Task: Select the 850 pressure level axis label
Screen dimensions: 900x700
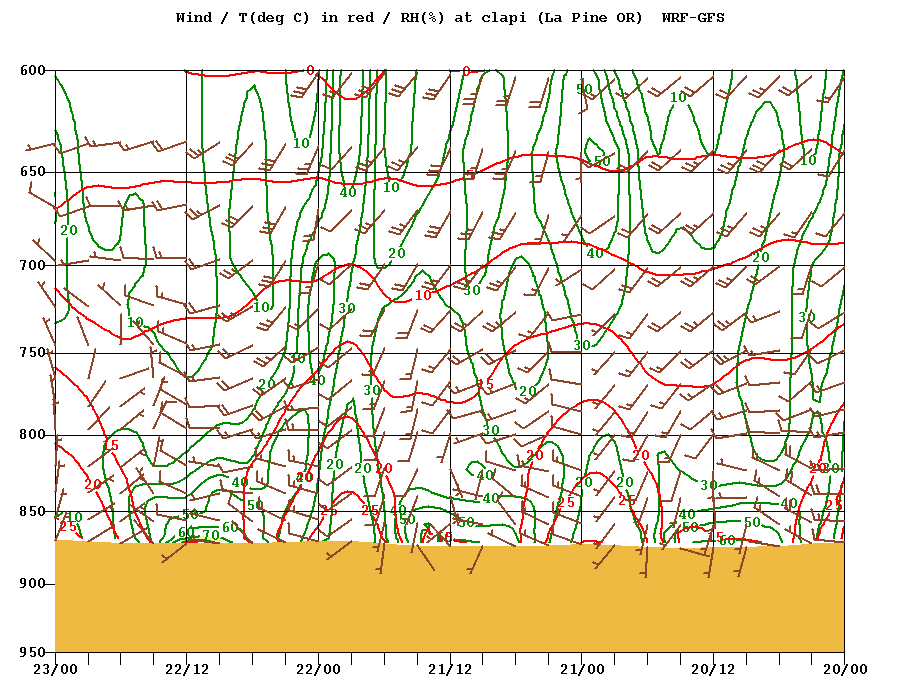Action: tap(33, 511)
